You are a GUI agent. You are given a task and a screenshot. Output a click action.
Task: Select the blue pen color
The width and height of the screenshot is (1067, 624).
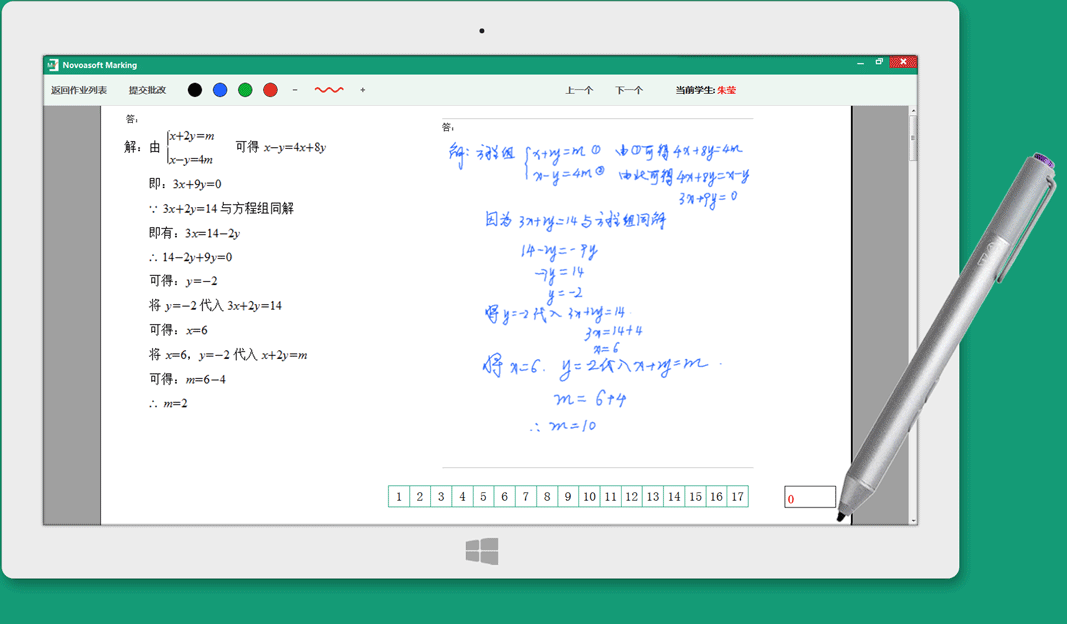coord(220,90)
